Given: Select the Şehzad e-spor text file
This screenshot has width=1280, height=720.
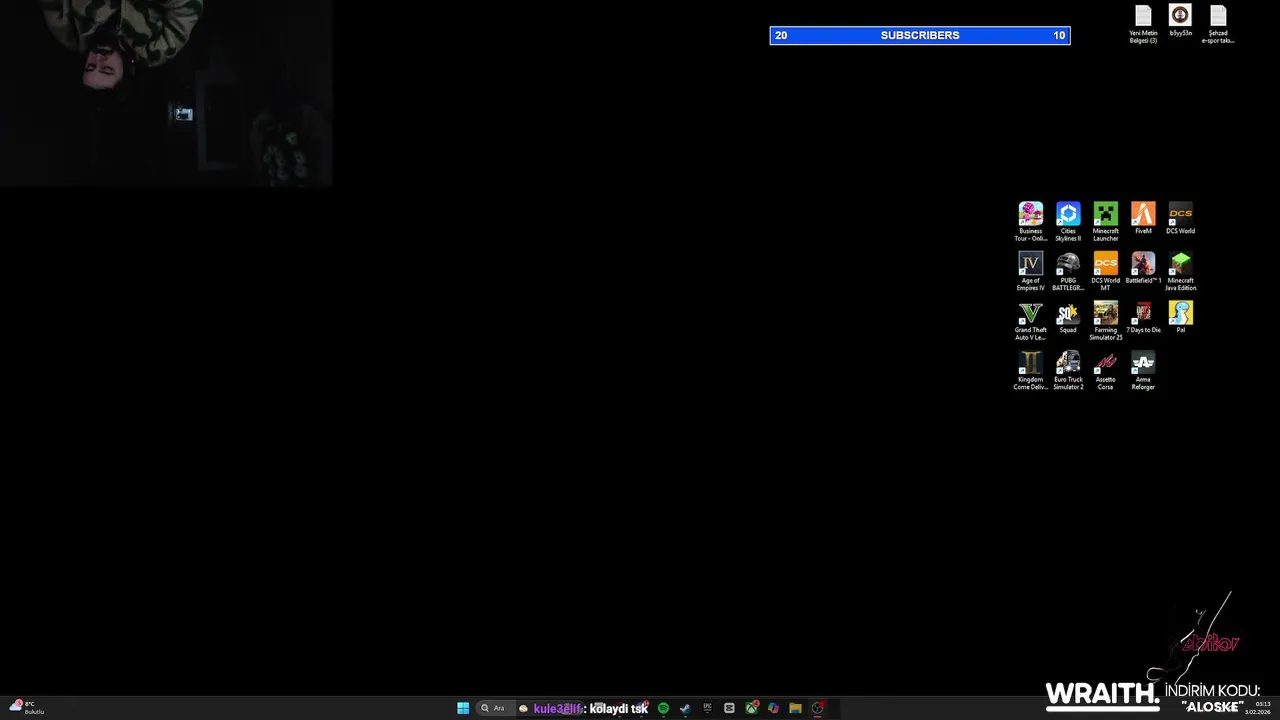Looking at the screenshot, I should coord(1218,24).
